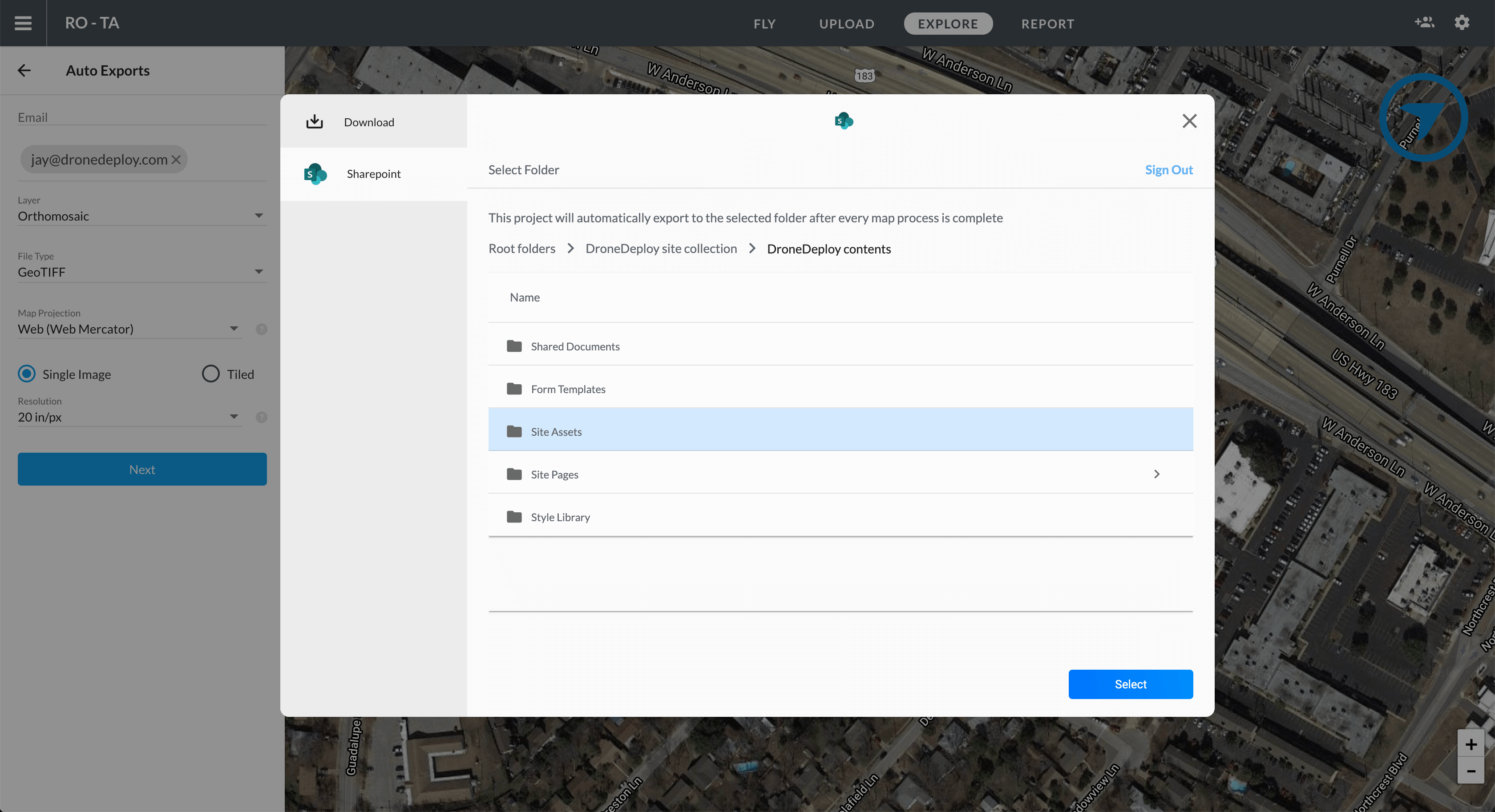The height and width of the screenshot is (812, 1495).
Task: Click the Name column header
Action: (x=525, y=297)
